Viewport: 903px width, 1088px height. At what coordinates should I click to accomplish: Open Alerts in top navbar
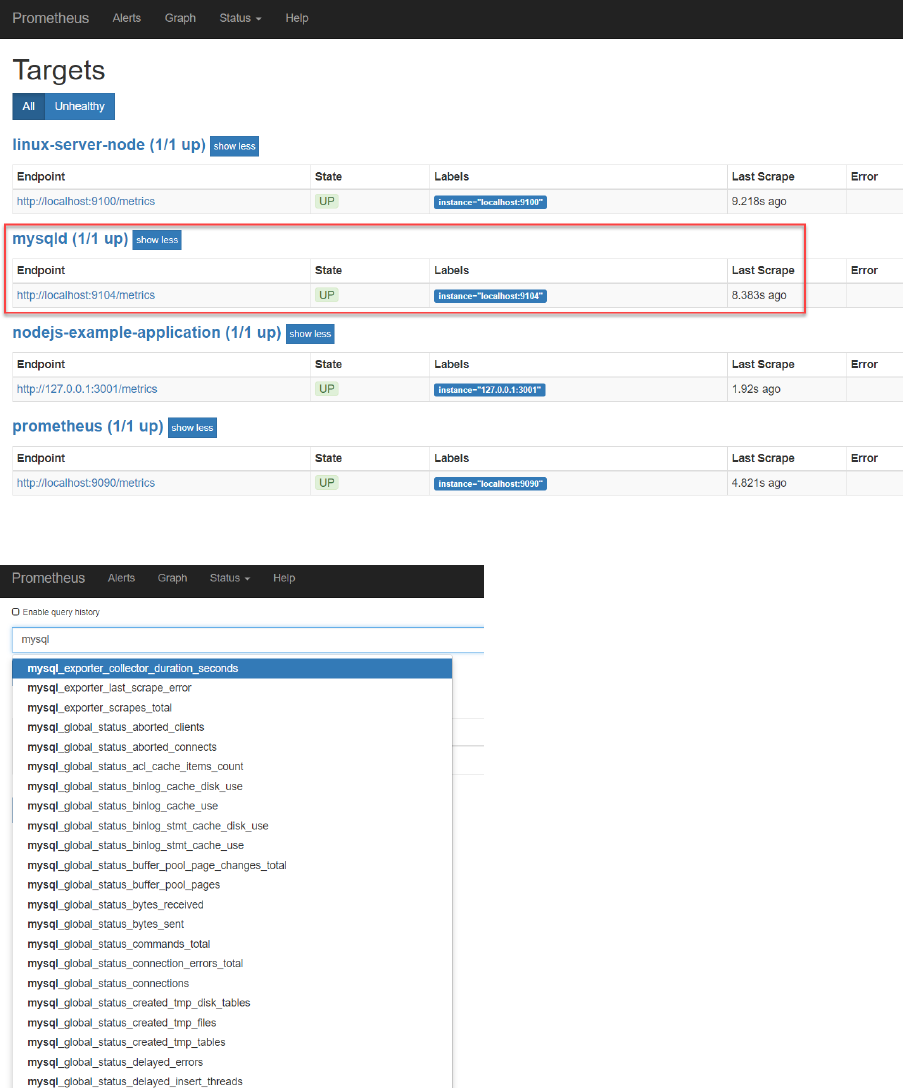point(126,18)
